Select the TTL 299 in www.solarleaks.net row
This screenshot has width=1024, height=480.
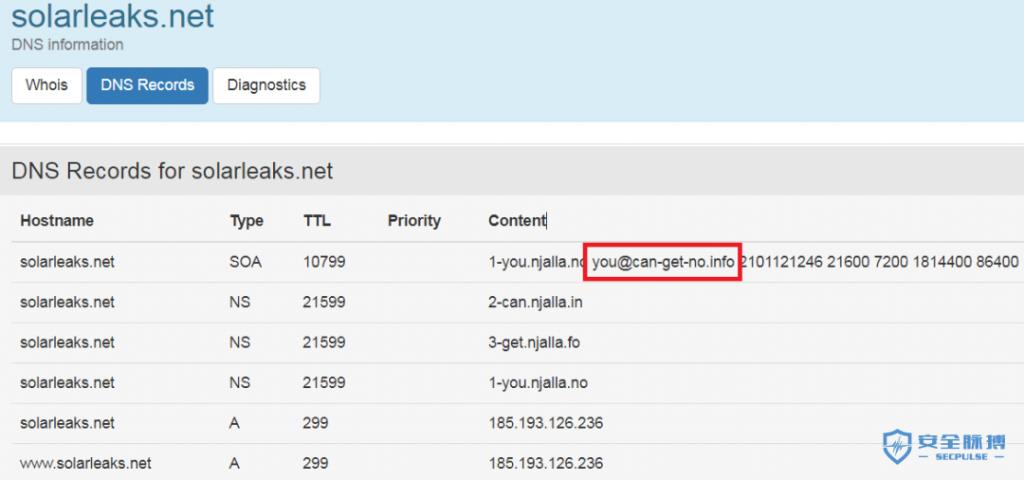[315, 464]
